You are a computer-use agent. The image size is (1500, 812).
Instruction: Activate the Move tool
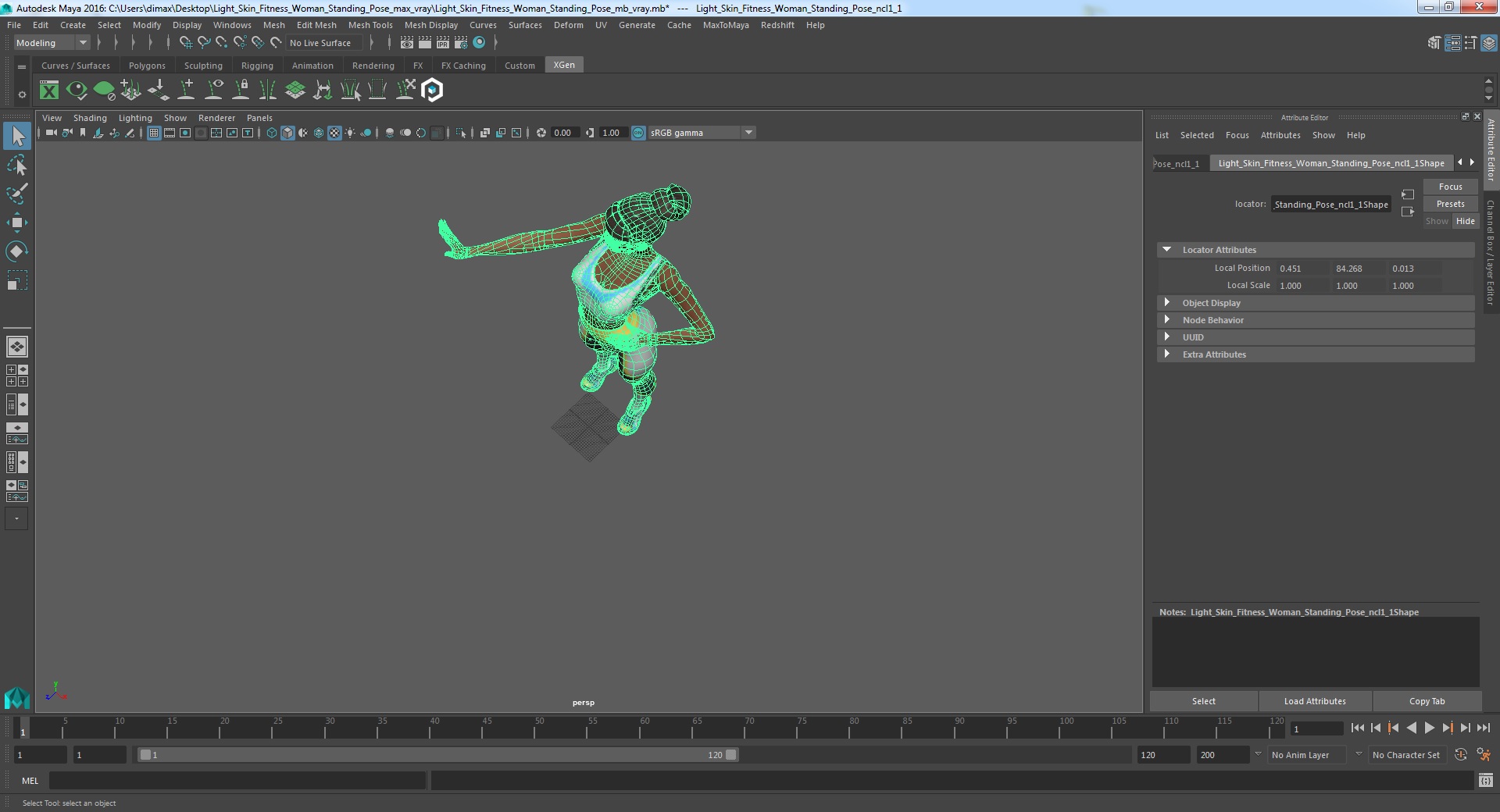coord(17,223)
